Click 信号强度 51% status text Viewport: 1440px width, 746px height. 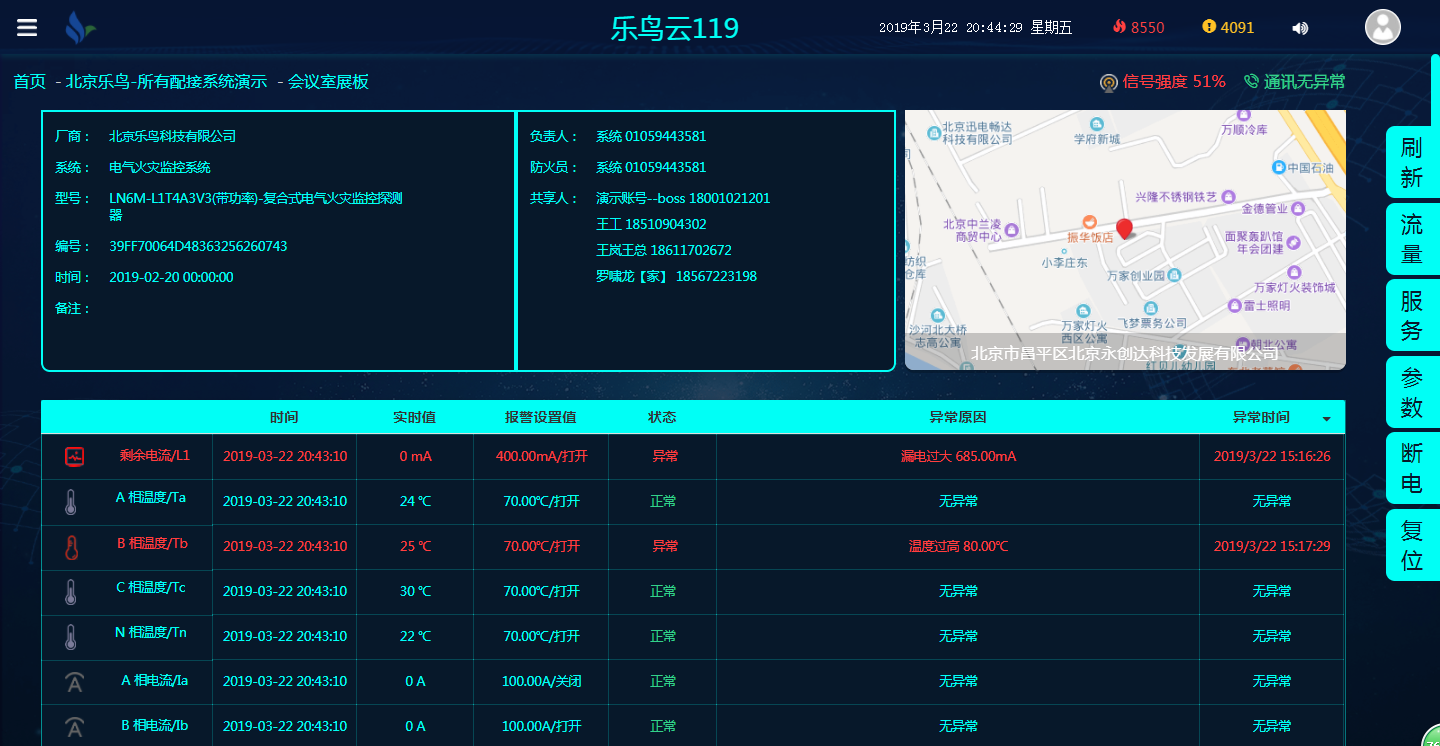pyautogui.click(x=1174, y=82)
